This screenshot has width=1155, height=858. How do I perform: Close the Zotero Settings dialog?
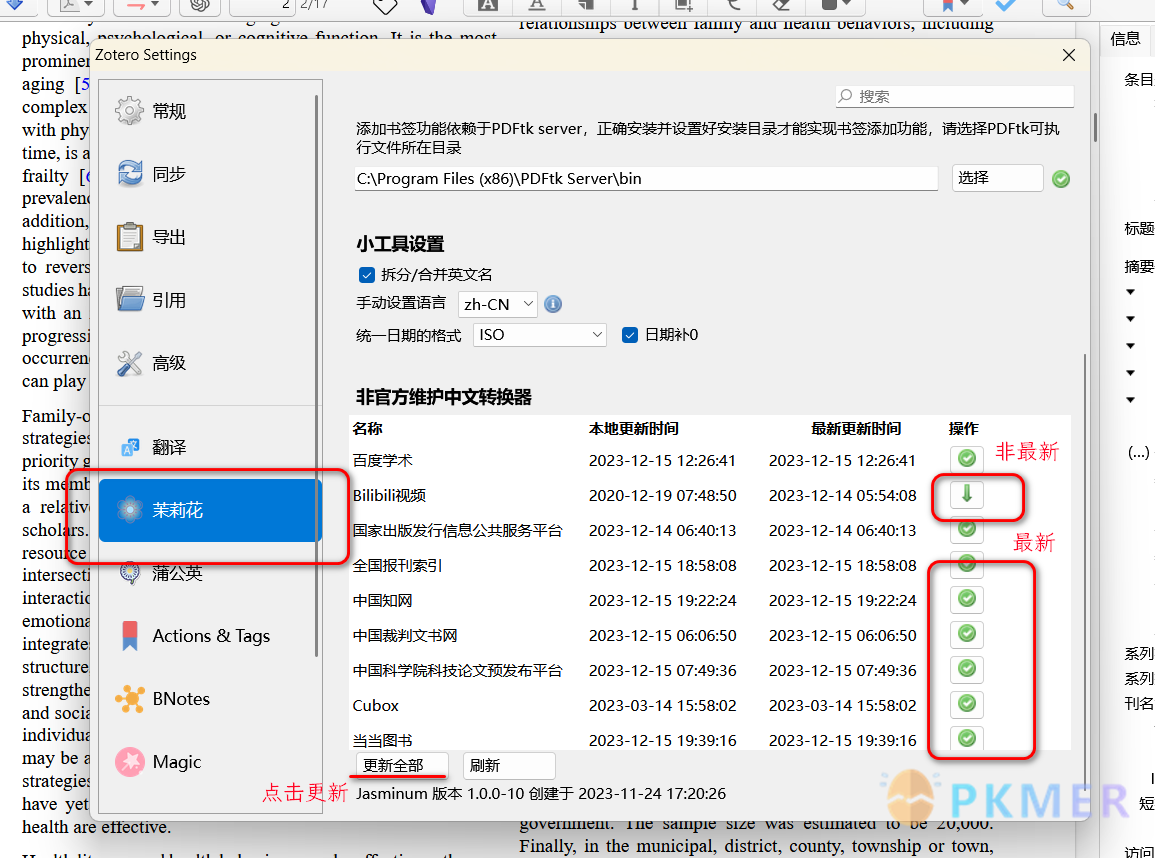point(1069,55)
